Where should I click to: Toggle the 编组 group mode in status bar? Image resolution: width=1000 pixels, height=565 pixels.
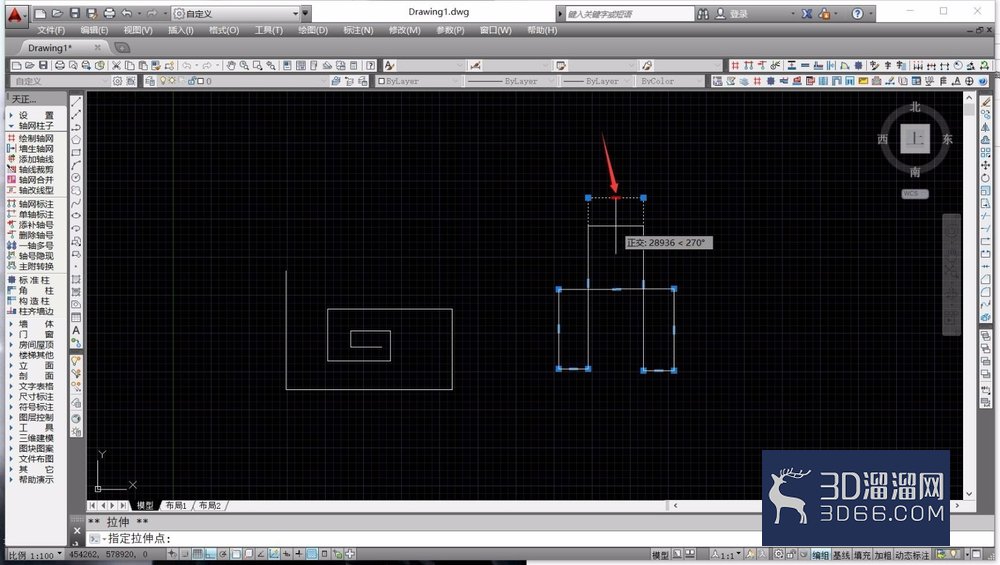[821, 555]
